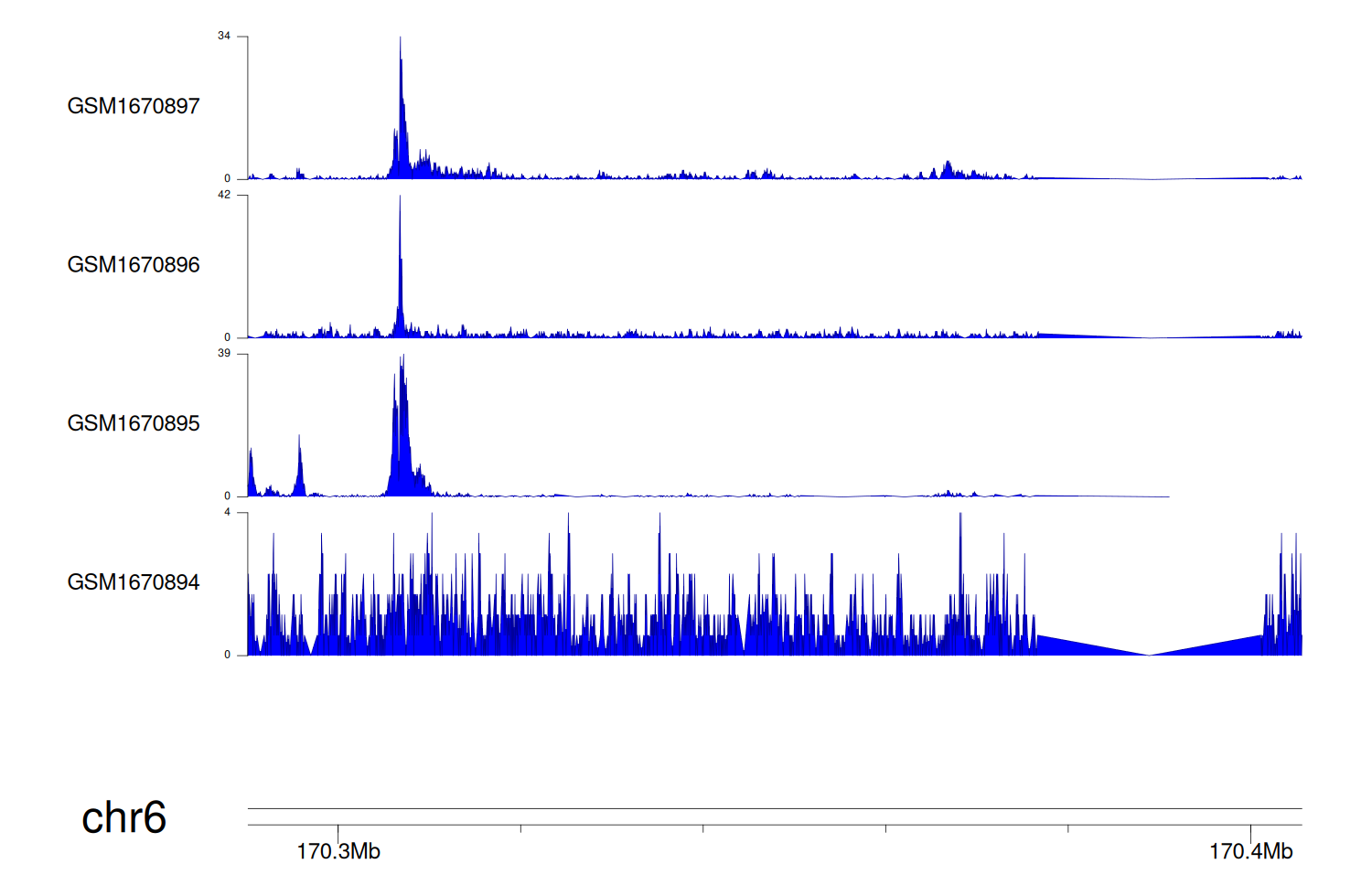This screenshot has height=896, width=1372.
Task: Click the y-axis maximum value 42
Action: pyautogui.click(x=224, y=195)
